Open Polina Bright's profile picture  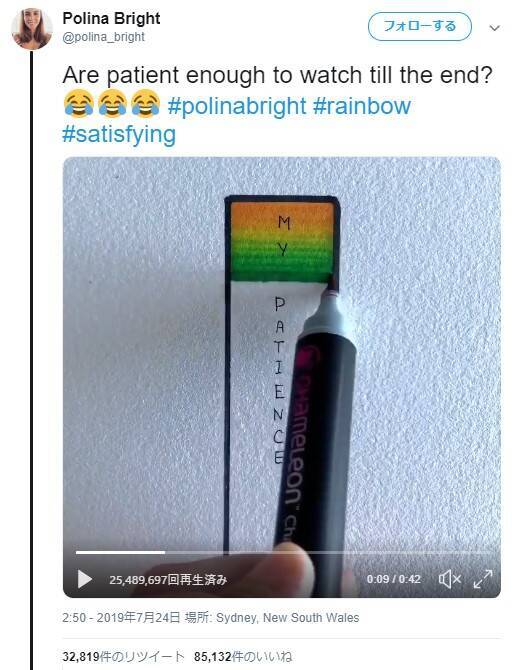[x=32, y=29]
